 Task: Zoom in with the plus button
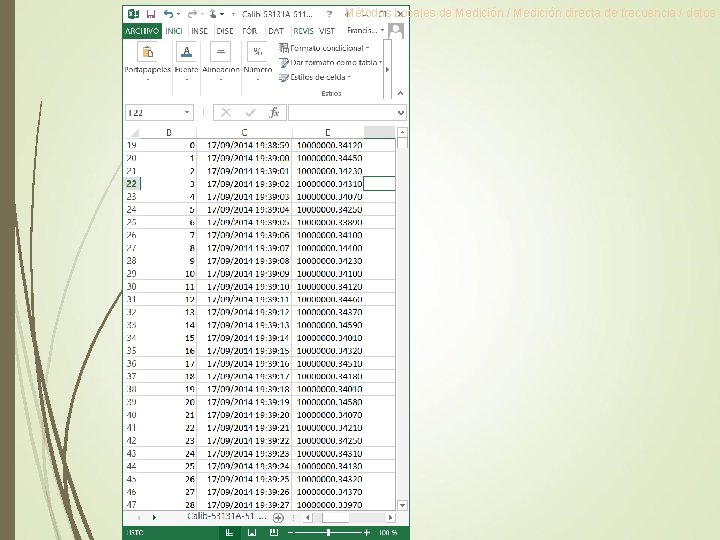[366, 533]
